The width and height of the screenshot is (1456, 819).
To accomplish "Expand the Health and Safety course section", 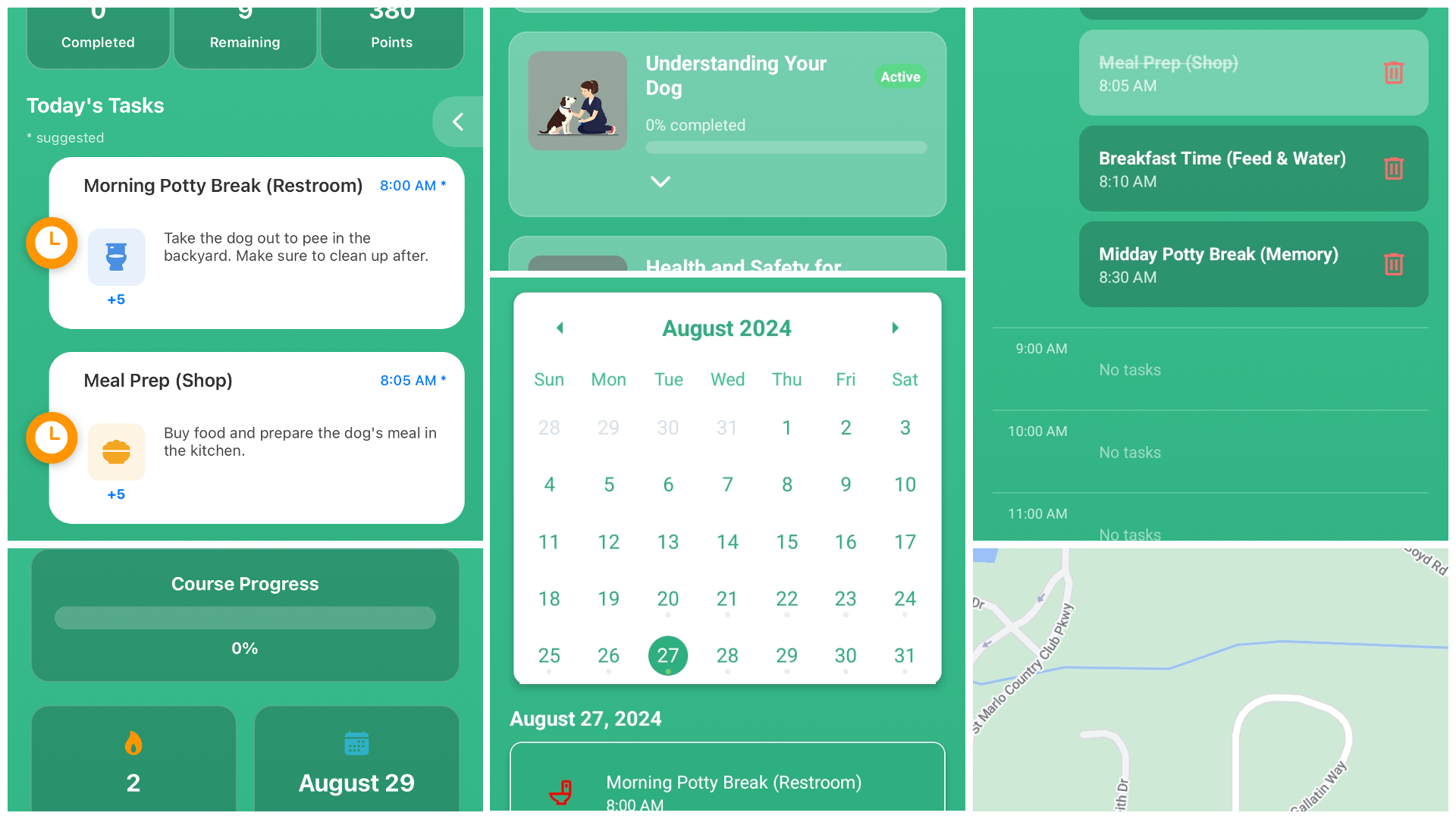I will click(727, 266).
